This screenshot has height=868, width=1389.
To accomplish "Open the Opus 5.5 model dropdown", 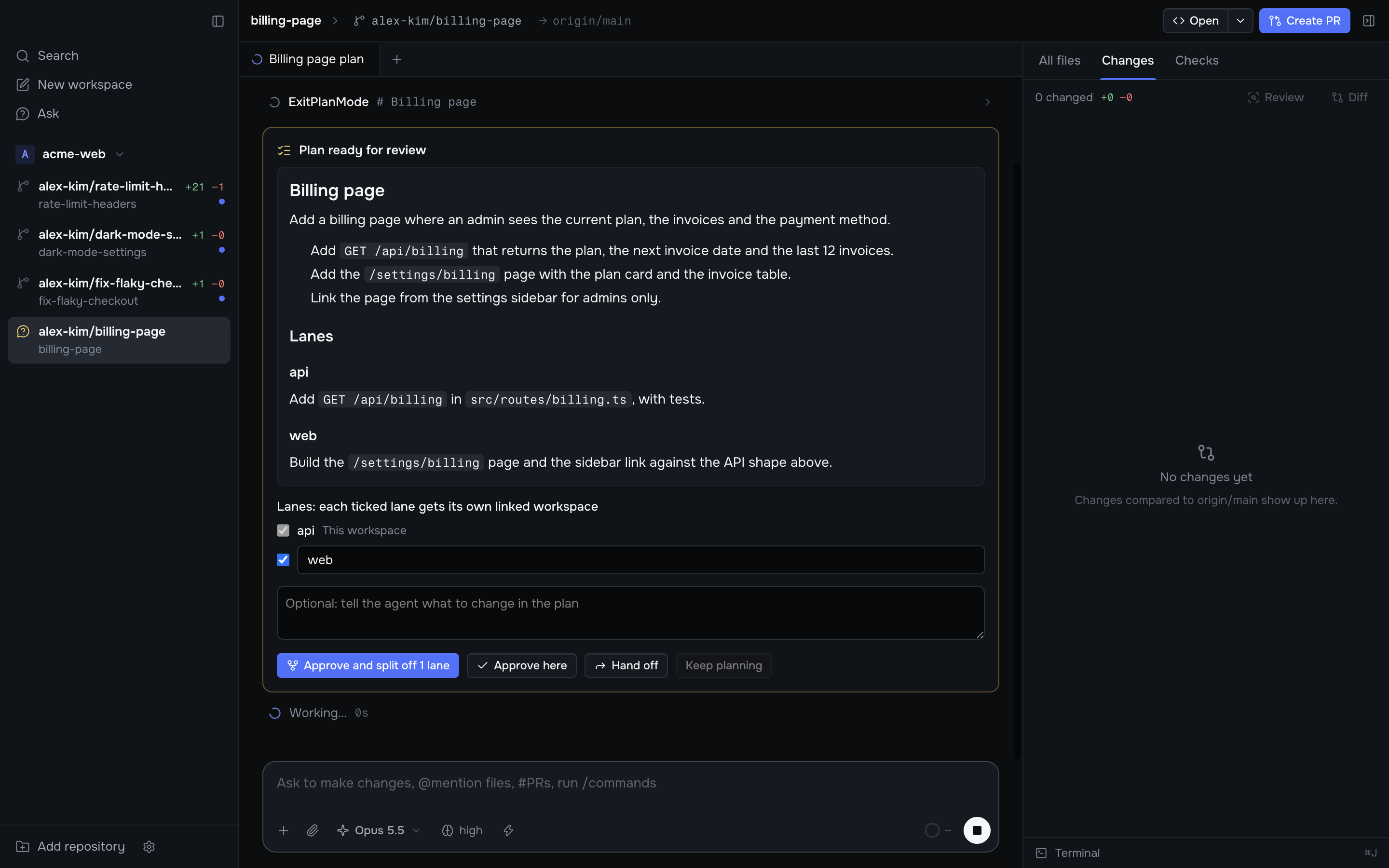I will tap(379, 830).
